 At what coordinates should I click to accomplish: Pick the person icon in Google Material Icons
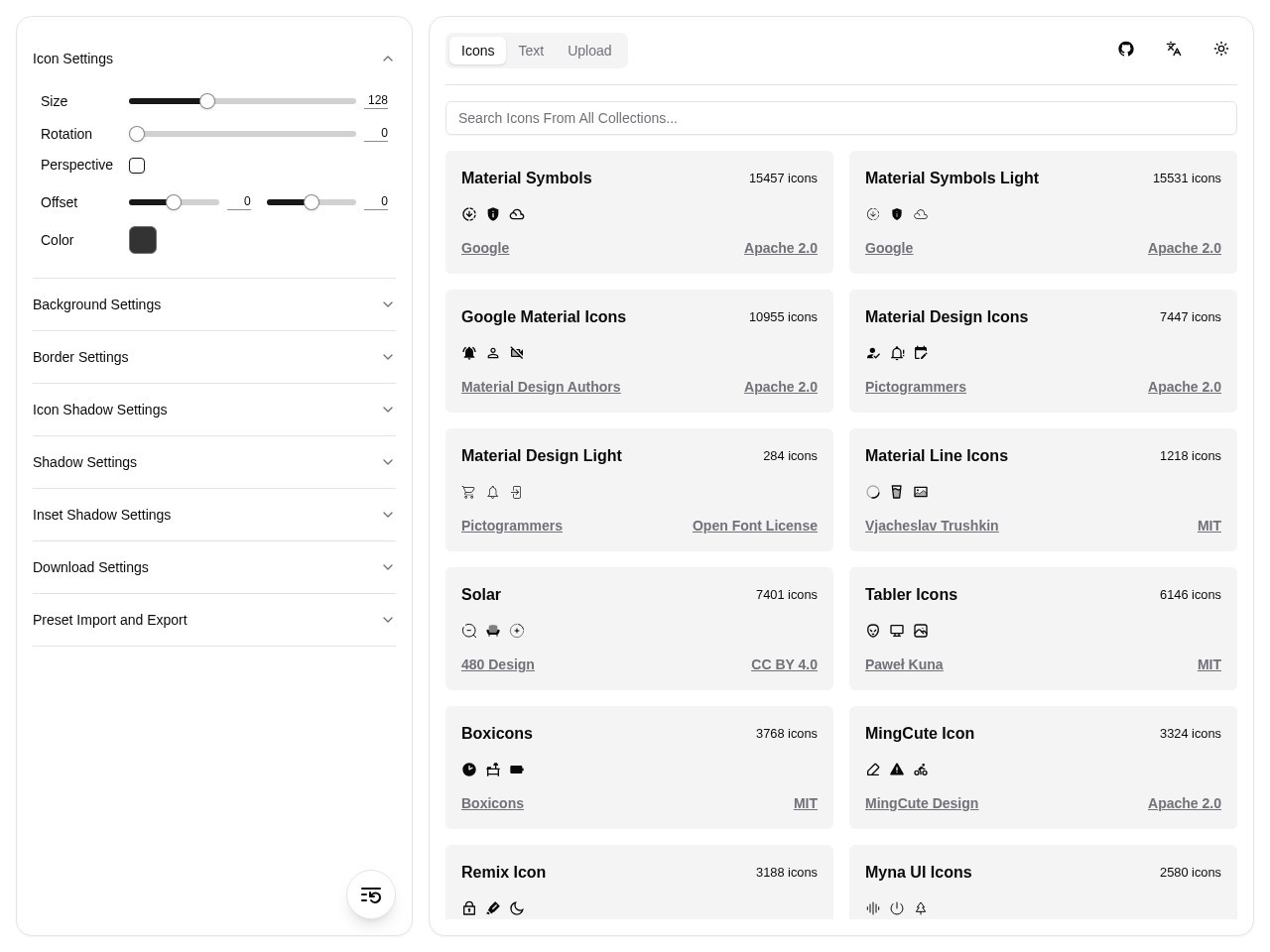[x=493, y=353]
